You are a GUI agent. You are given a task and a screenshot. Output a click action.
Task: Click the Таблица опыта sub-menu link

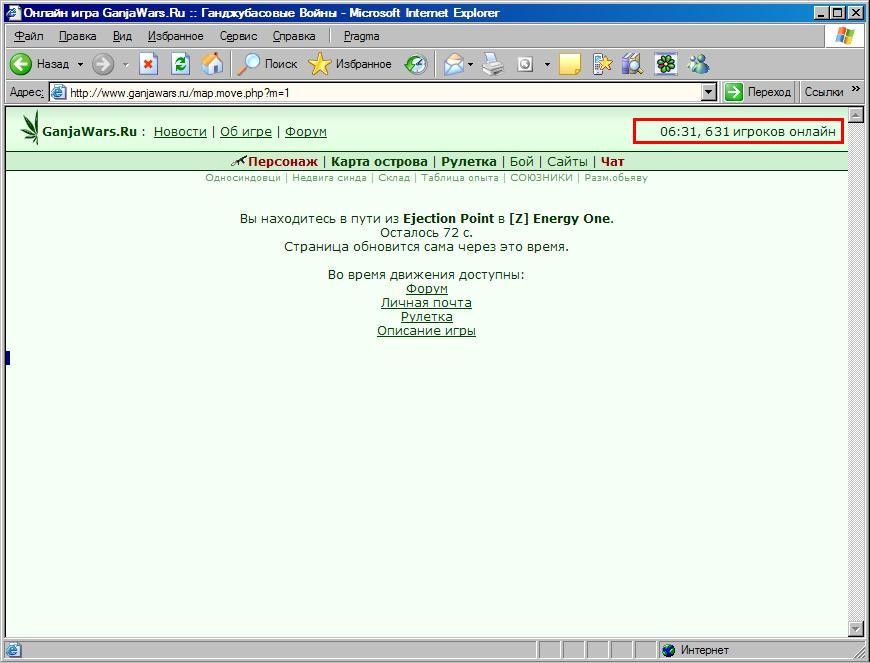pos(460,178)
